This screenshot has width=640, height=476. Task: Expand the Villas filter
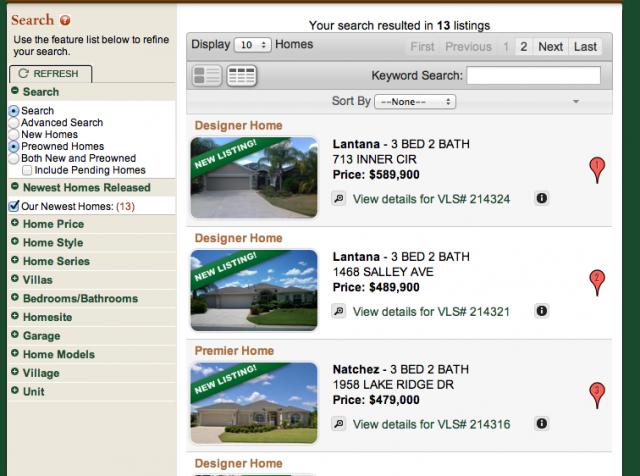click(15, 278)
